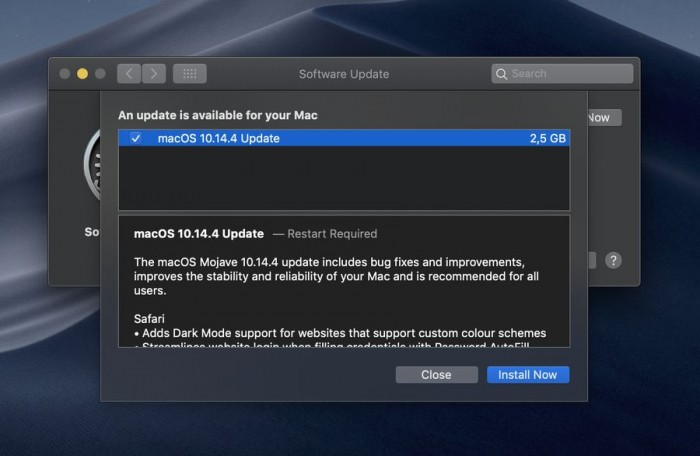This screenshot has width=700, height=456.
Task: Focus the Search field
Action: 562,74
